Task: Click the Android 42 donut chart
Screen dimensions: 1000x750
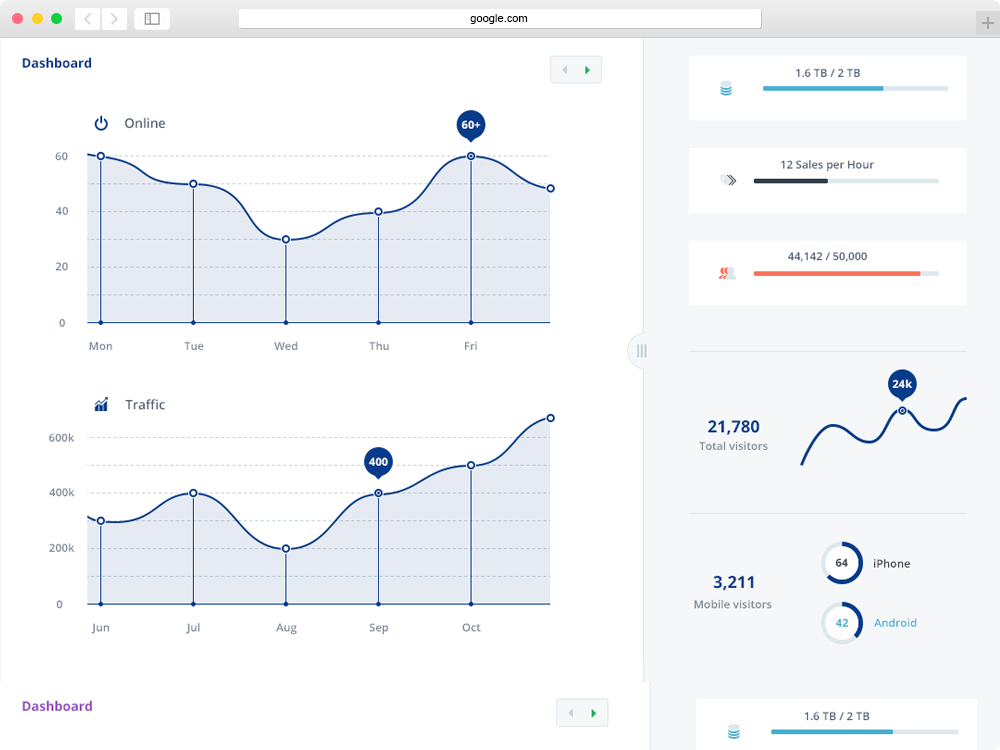Action: click(841, 622)
